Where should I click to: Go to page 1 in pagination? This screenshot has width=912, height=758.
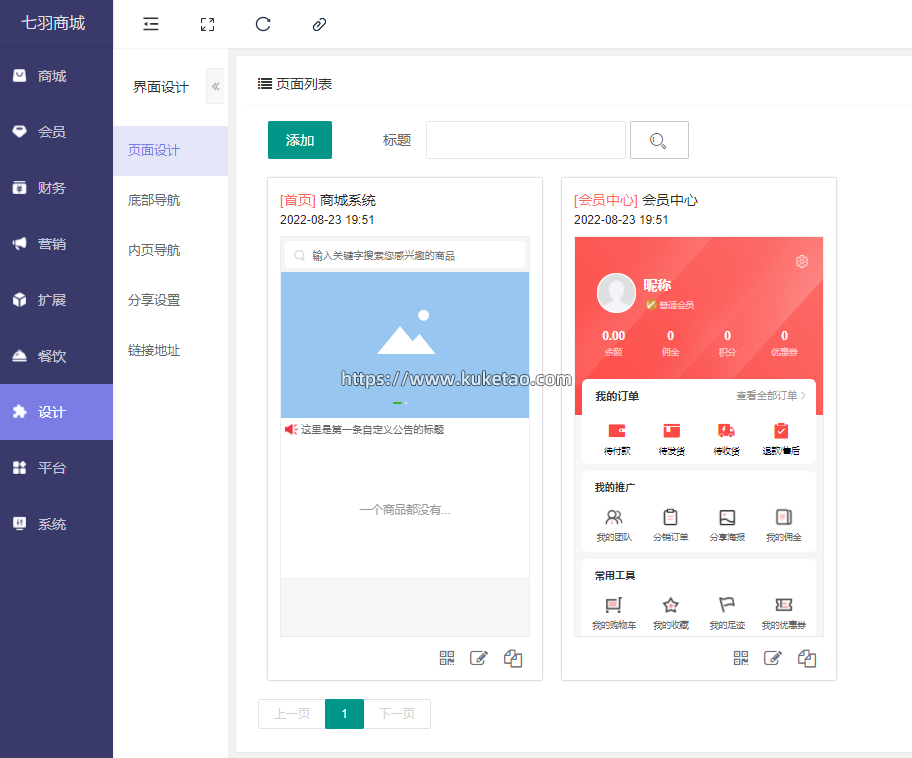pos(344,714)
